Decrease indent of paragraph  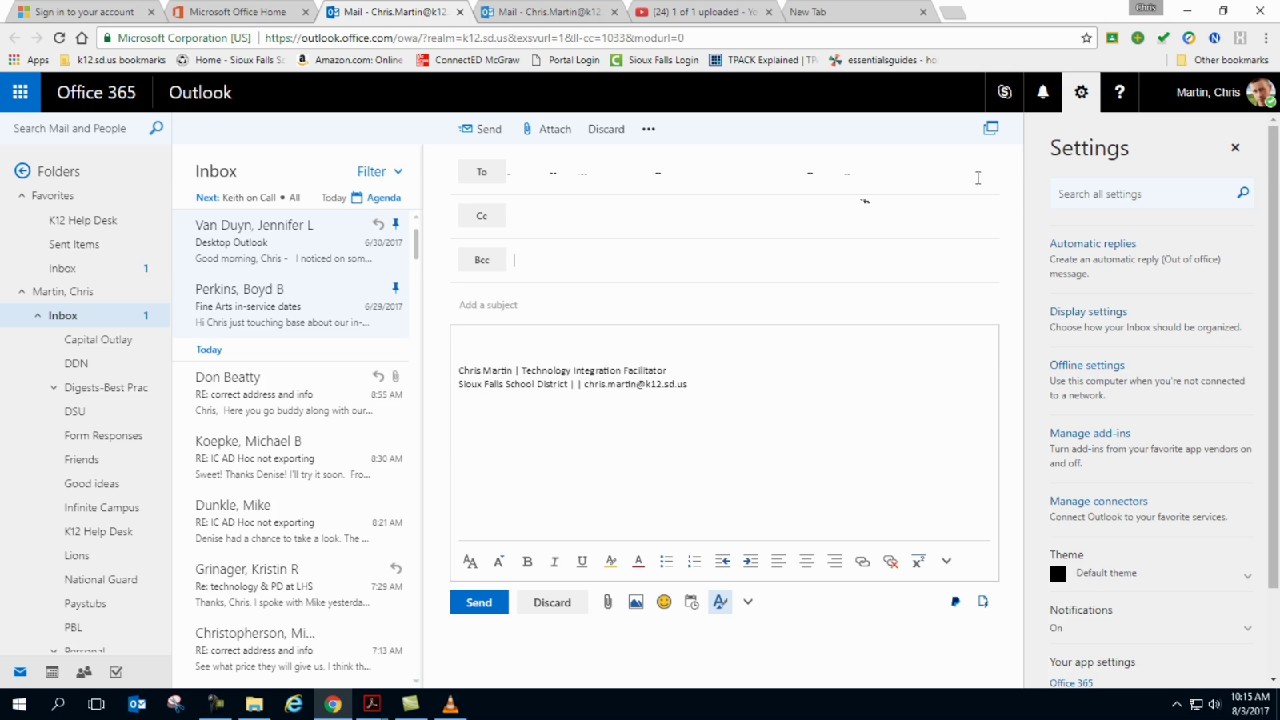point(722,561)
